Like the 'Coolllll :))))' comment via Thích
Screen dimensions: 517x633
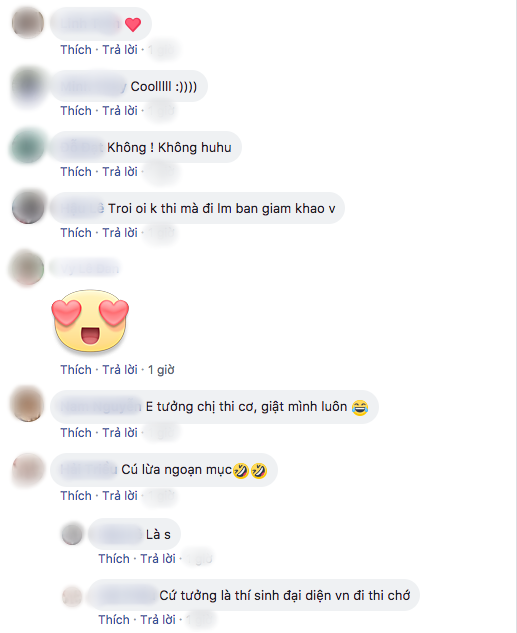click(76, 111)
